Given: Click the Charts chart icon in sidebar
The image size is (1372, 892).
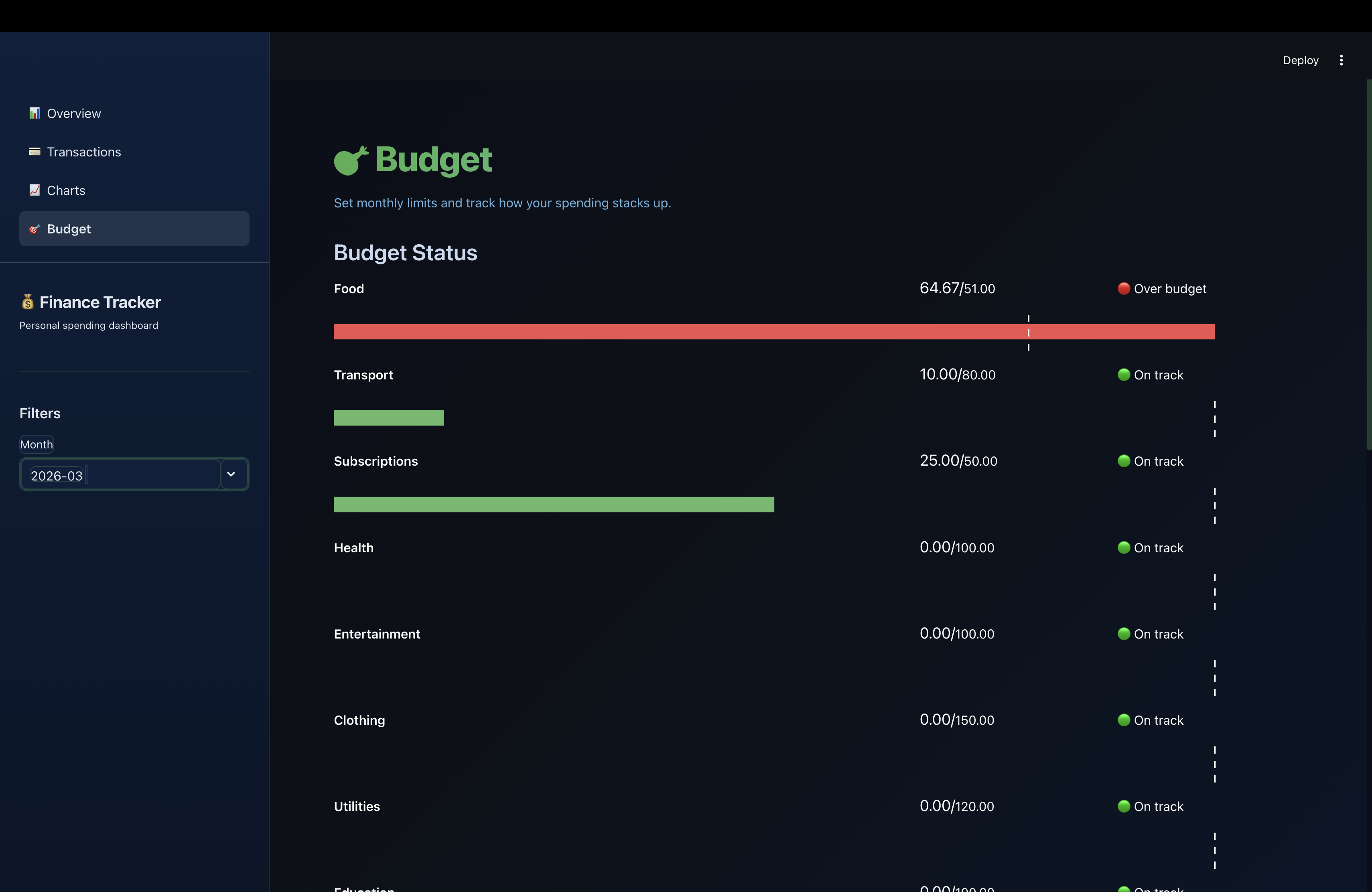Looking at the screenshot, I should tap(35, 190).
